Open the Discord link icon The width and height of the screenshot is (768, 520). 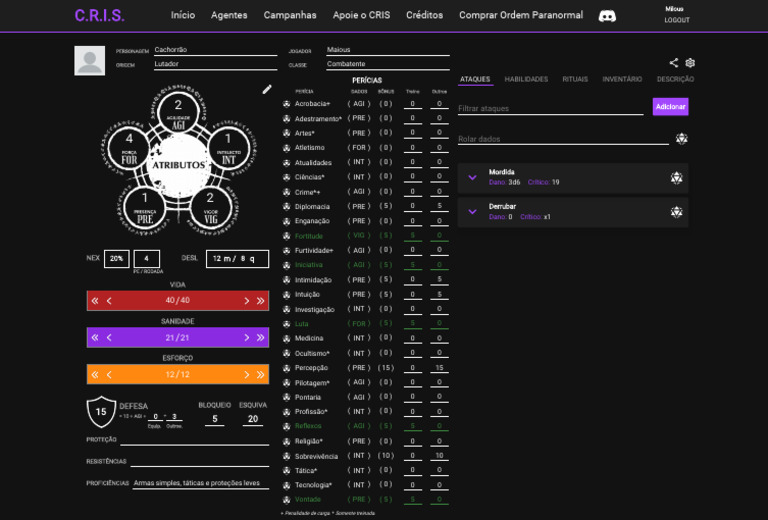(x=607, y=16)
